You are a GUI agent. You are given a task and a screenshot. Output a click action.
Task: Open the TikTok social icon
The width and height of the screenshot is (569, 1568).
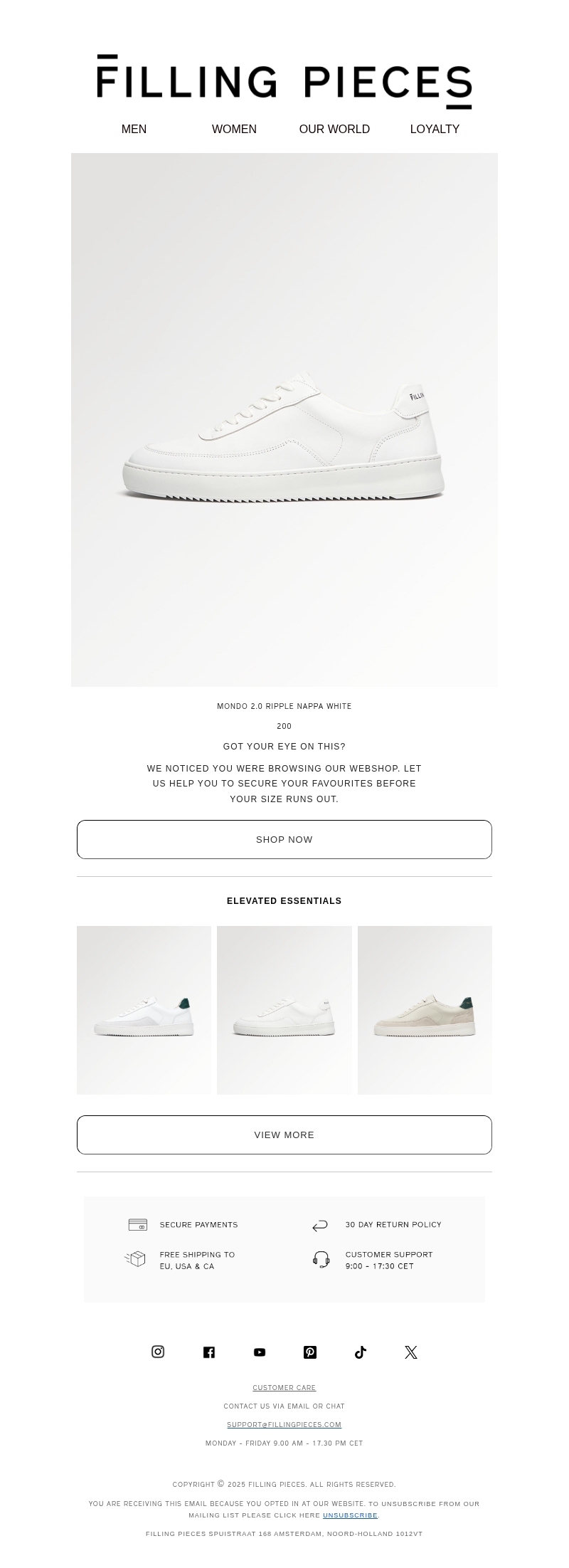click(x=361, y=1352)
